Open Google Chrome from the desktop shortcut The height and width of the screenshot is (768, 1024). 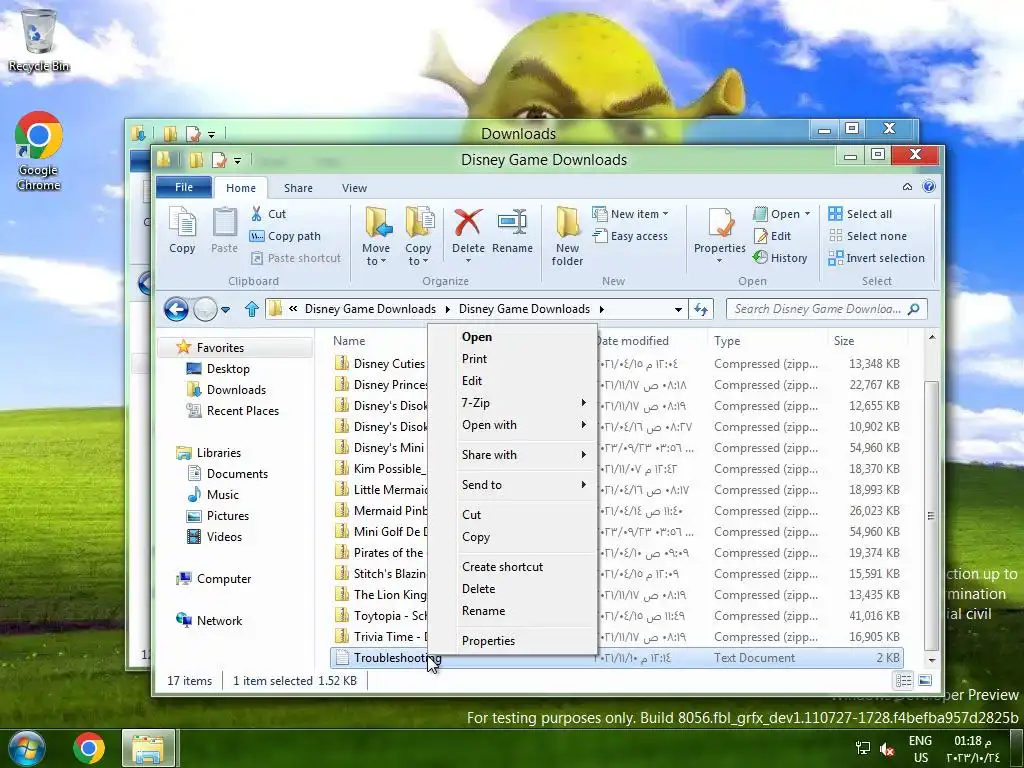tap(39, 152)
